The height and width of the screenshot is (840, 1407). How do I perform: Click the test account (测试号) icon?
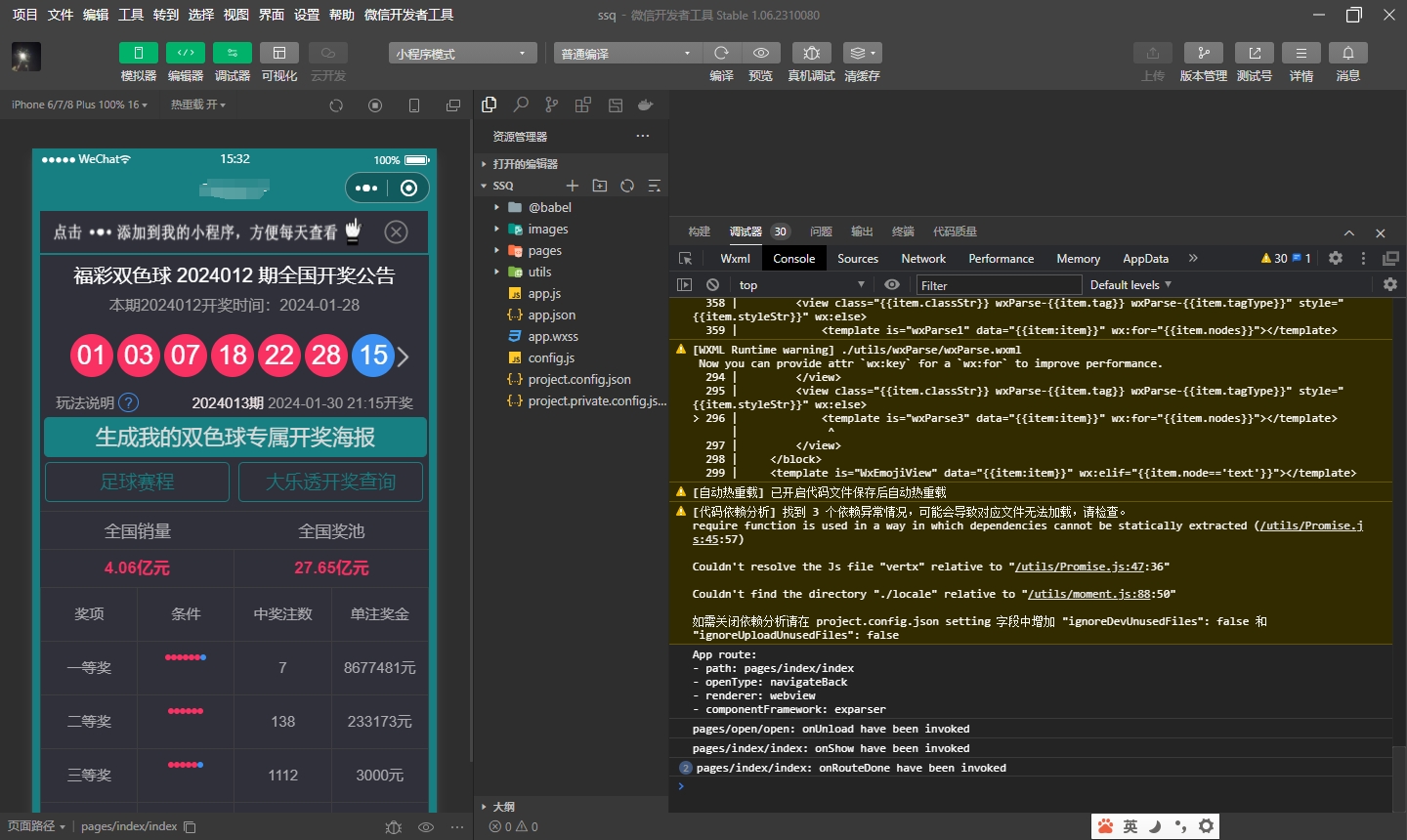pyautogui.click(x=1254, y=53)
